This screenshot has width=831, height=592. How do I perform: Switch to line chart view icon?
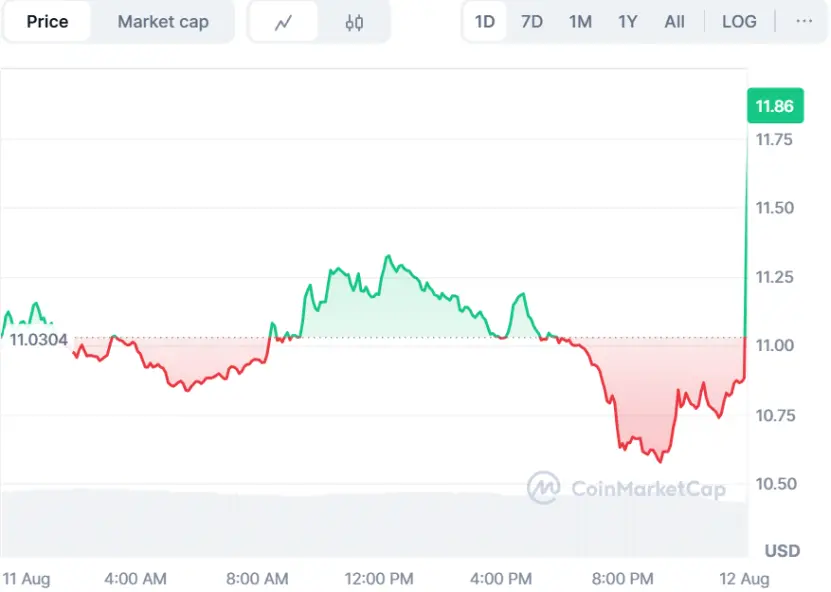283,22
